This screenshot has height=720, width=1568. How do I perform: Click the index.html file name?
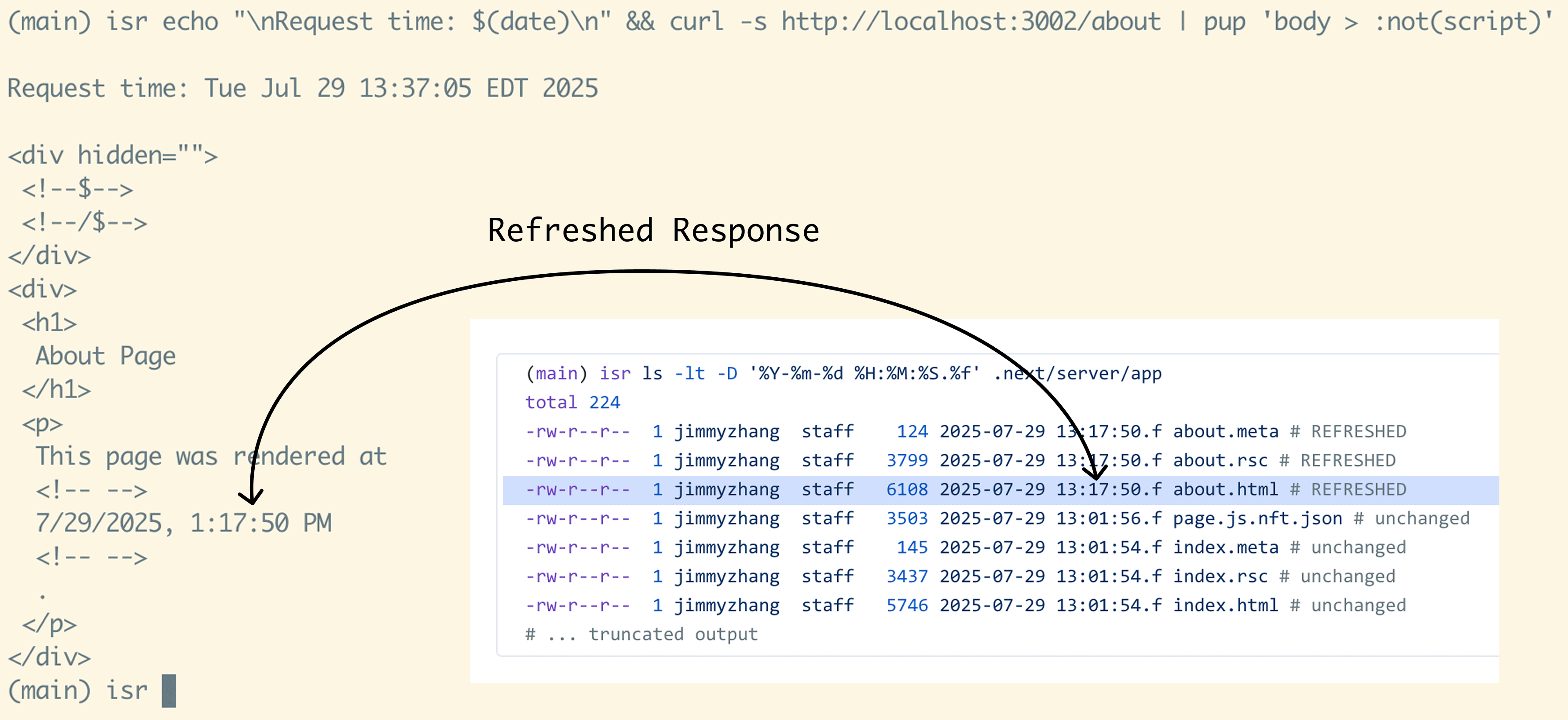click(x=1225, y=605)
